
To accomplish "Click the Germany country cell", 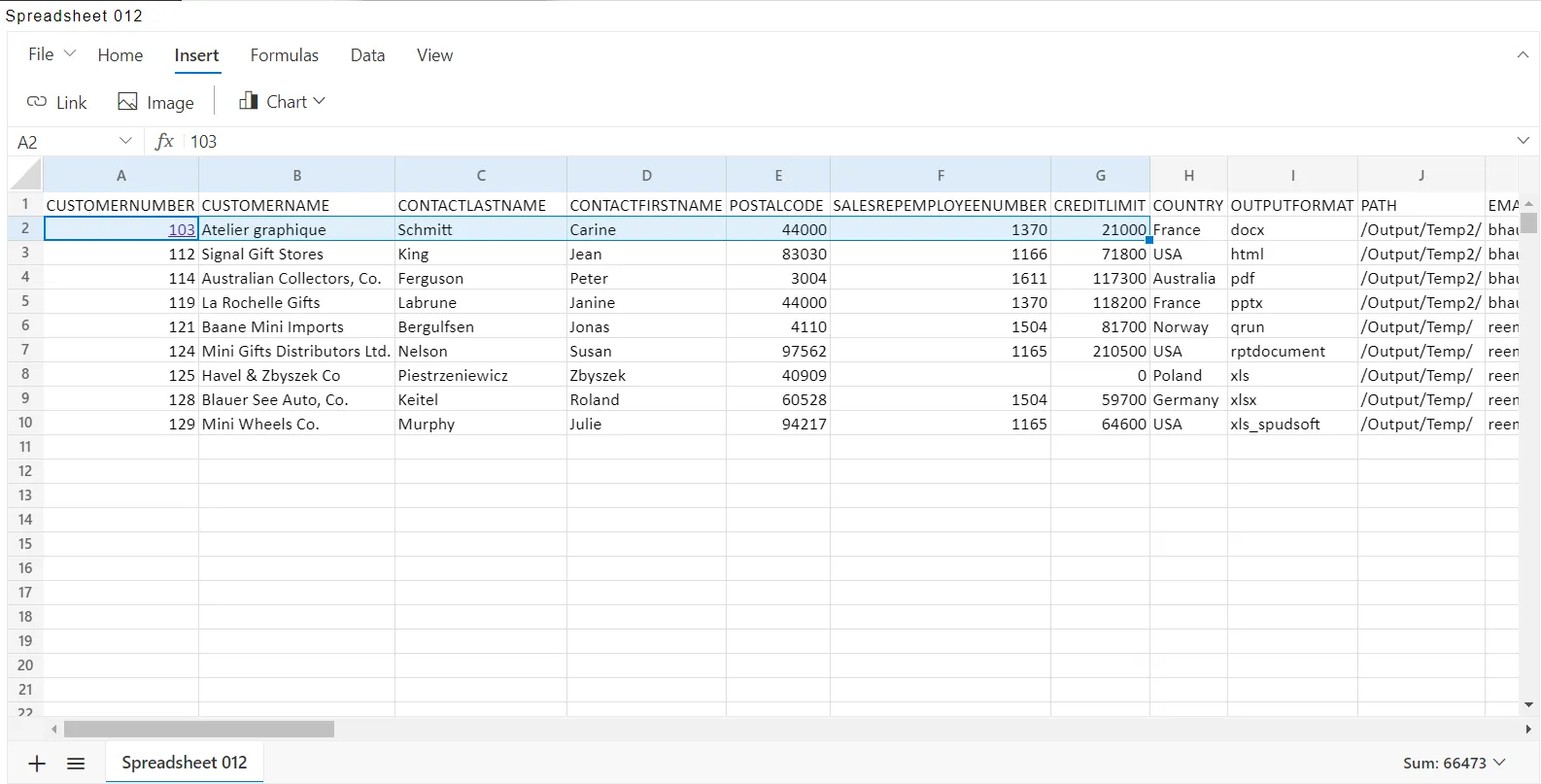I will [1188, 399].
